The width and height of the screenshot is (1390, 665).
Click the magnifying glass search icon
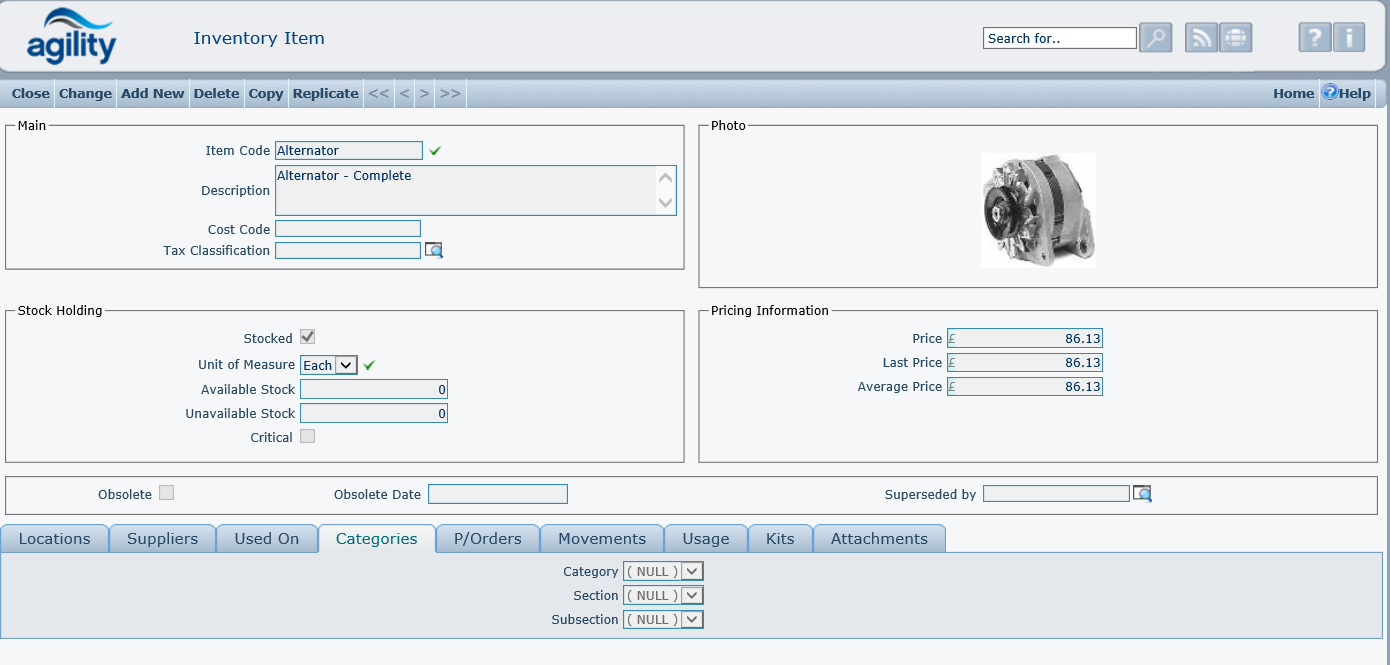click(1155, 38)
